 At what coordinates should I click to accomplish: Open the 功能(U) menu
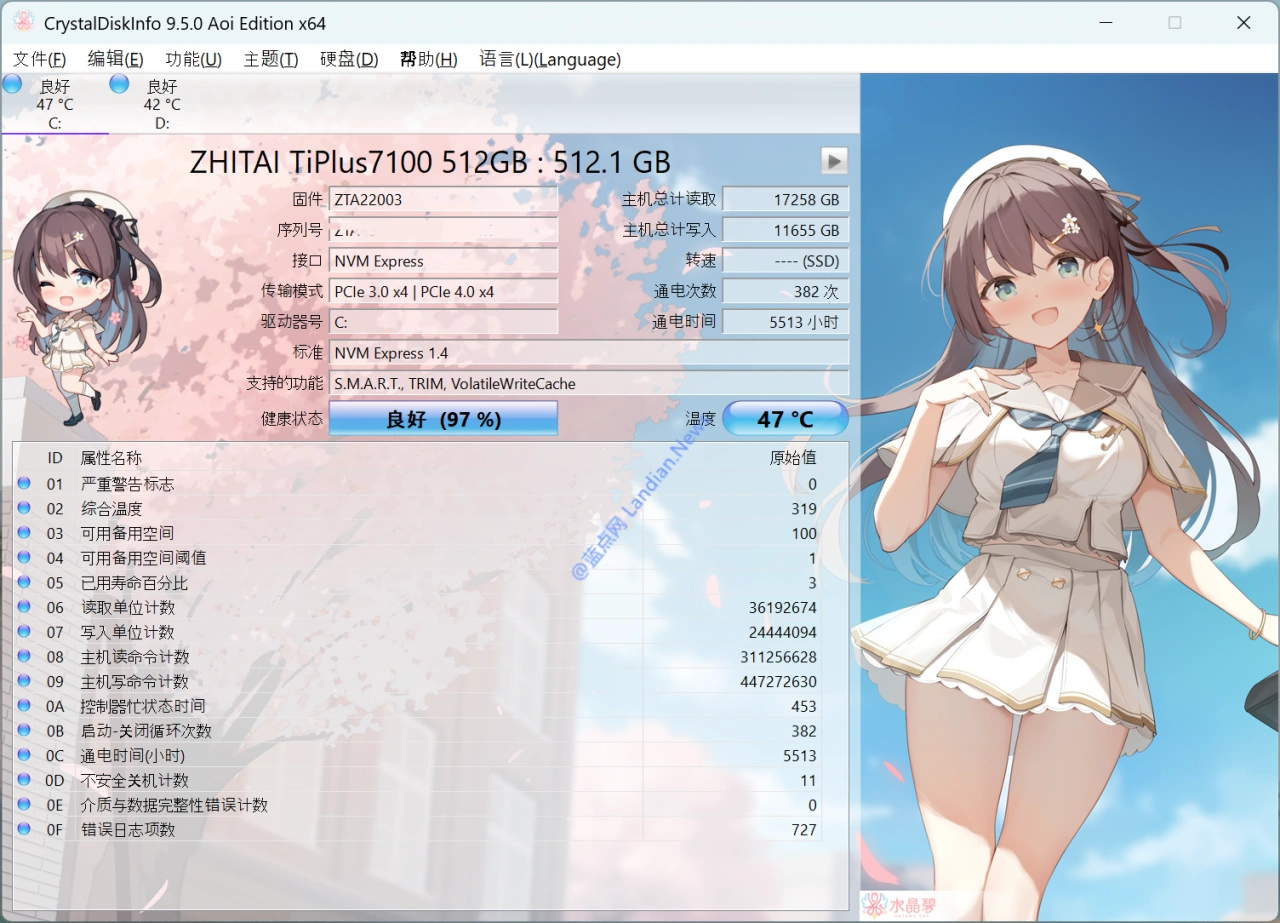193,59
